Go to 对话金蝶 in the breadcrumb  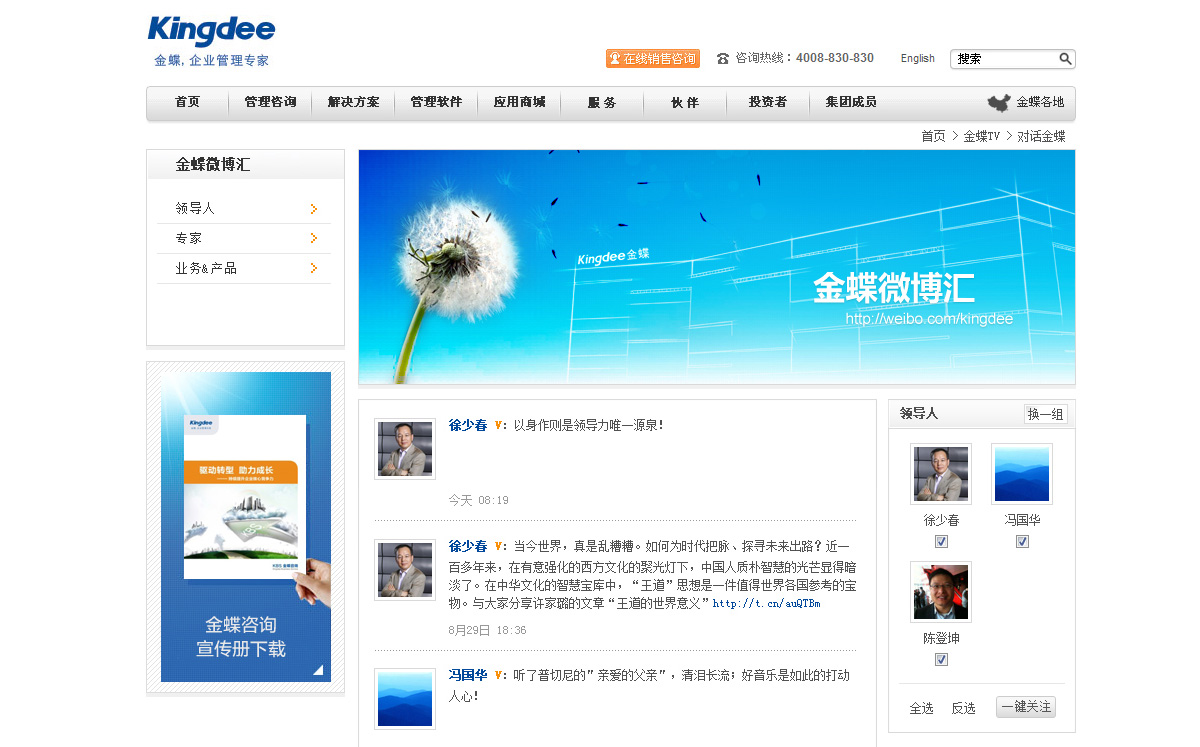(1041, 136)
